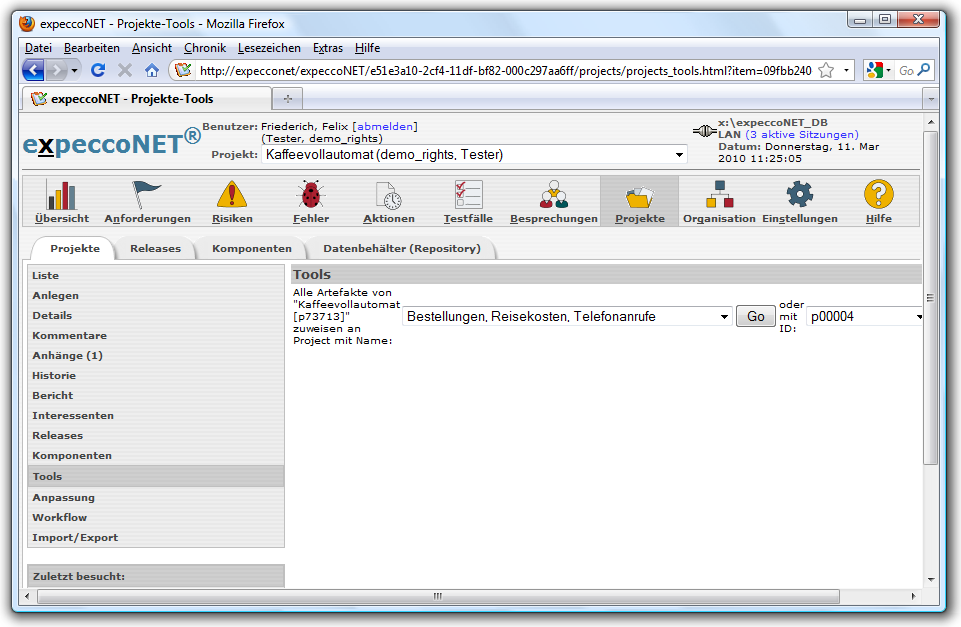Open Besprechungen people icon

click(553, 195)
